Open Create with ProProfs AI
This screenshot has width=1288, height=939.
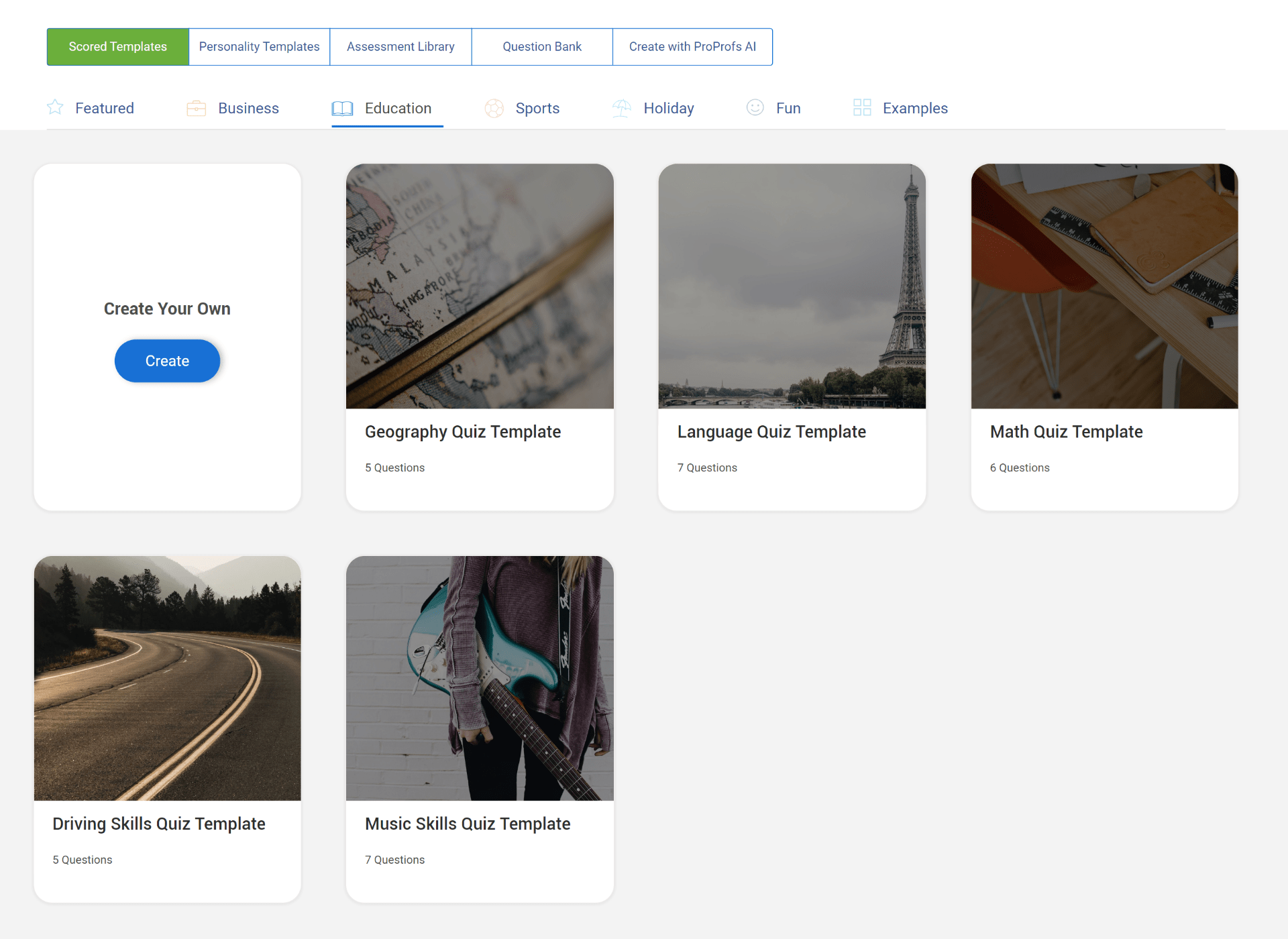[692, 47]
